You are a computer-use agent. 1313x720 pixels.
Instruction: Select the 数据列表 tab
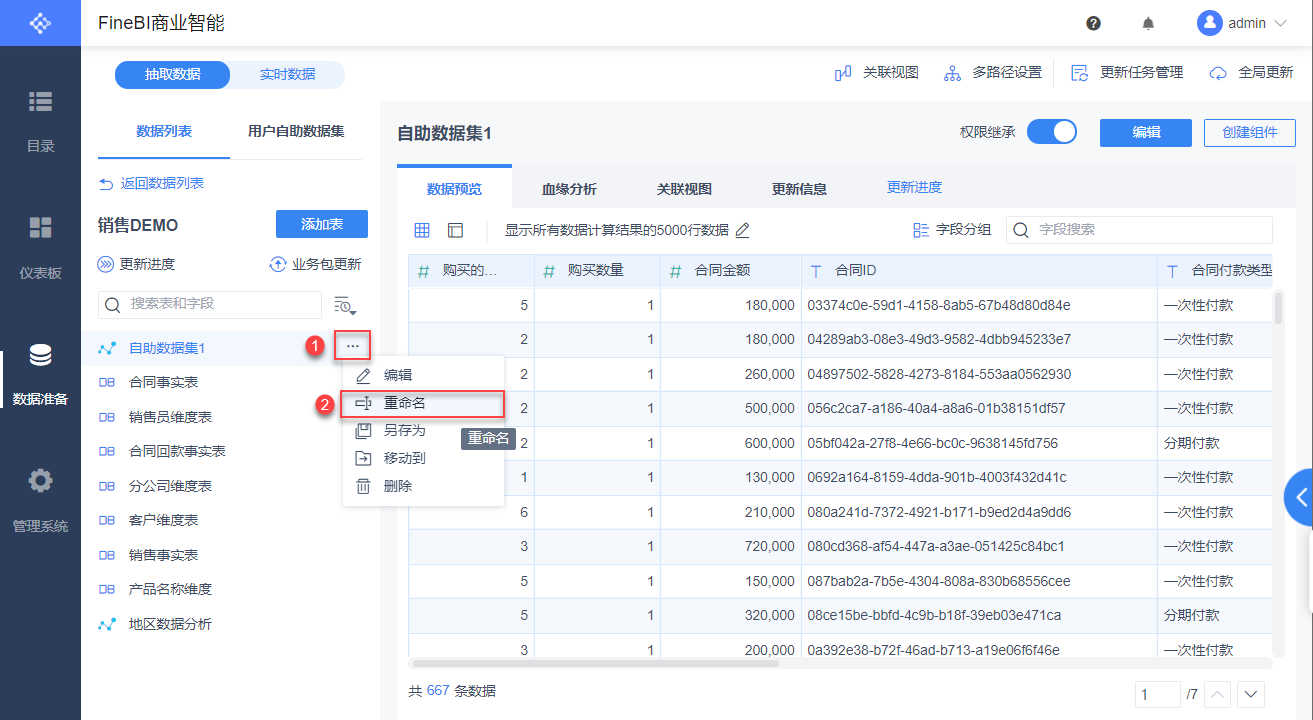[164, 131]
